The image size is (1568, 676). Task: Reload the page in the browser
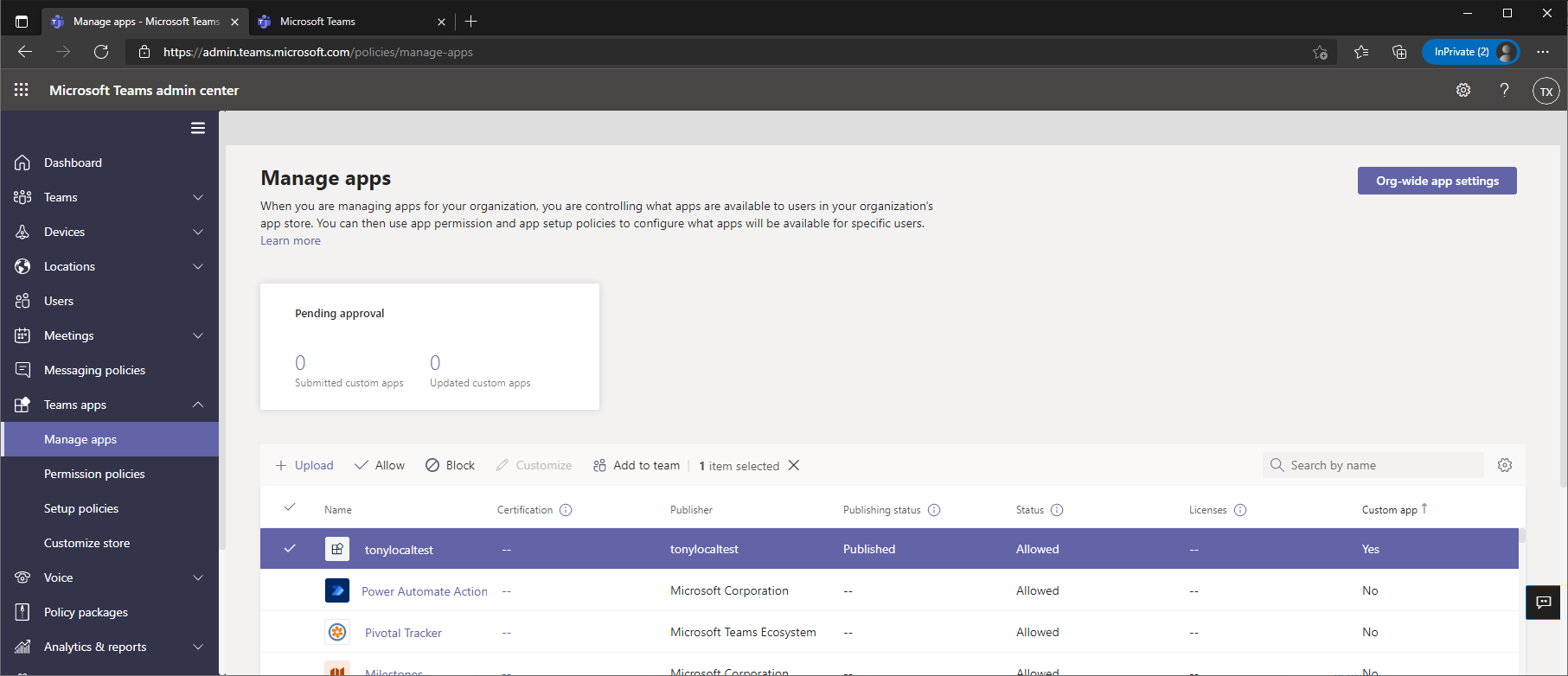[101, 52]
